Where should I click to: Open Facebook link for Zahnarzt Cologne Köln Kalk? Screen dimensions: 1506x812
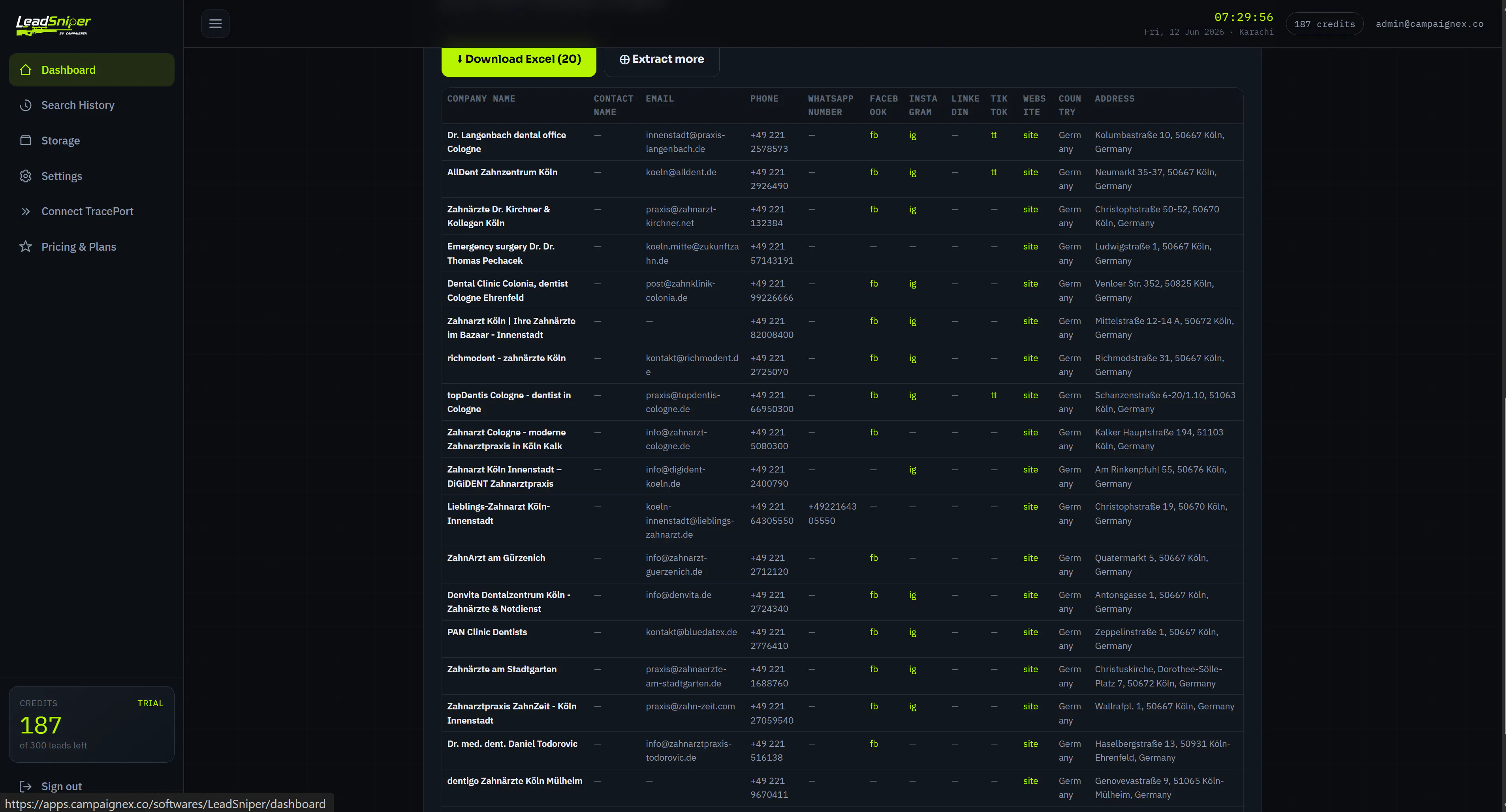(873, 432)
